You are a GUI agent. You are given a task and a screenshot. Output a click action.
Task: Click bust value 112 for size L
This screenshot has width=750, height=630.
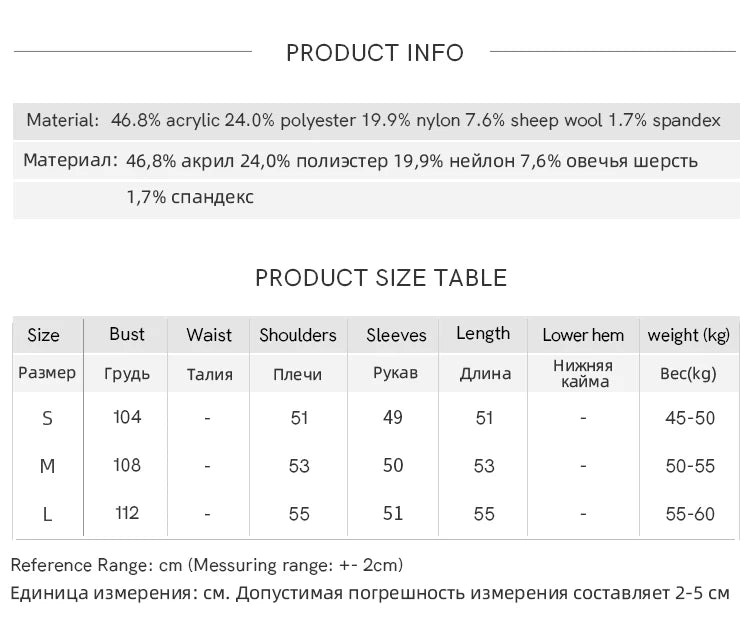tap(127, 513)
